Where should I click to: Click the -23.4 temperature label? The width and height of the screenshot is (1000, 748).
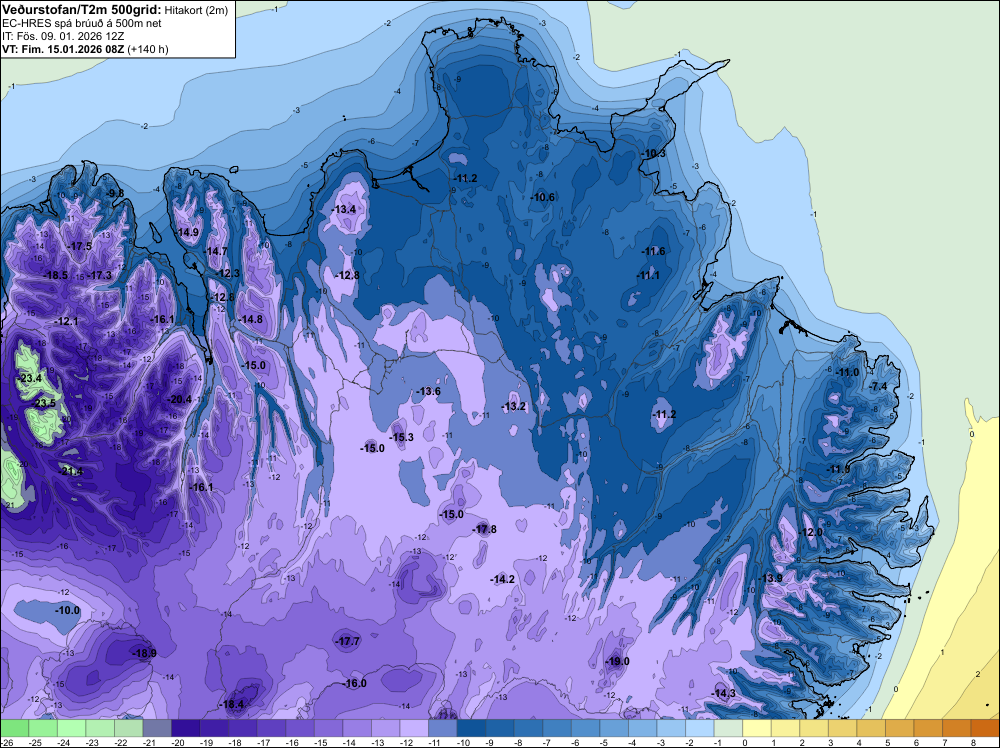click(x=29, y=378)
